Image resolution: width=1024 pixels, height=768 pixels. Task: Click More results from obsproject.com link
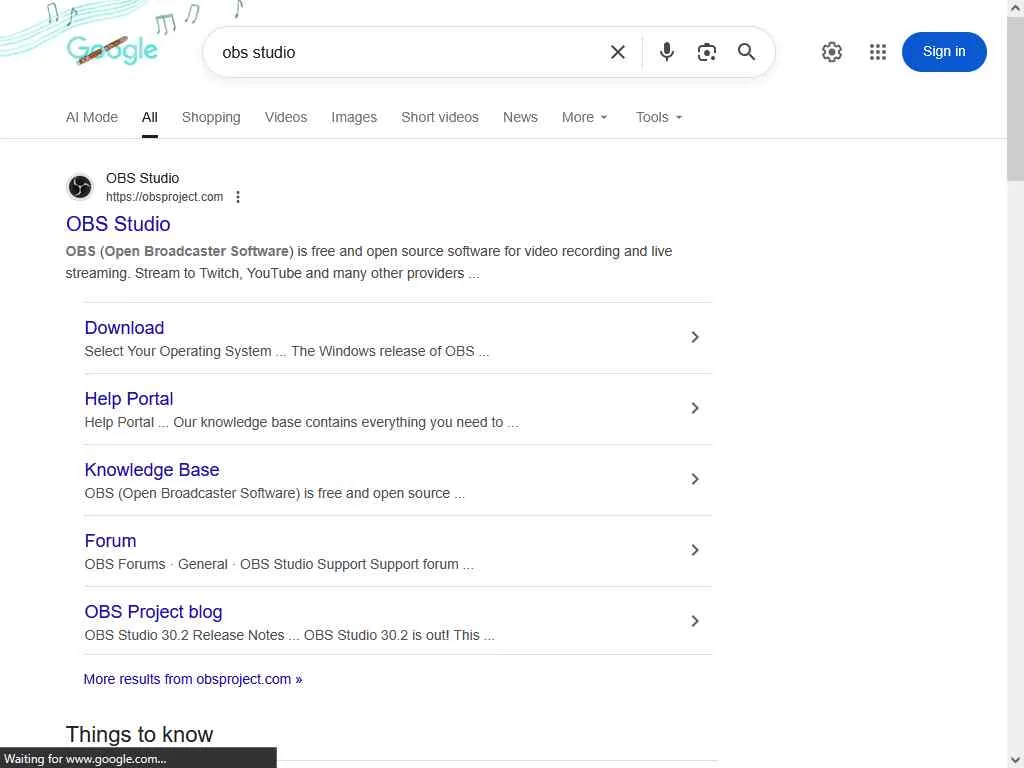193,679
